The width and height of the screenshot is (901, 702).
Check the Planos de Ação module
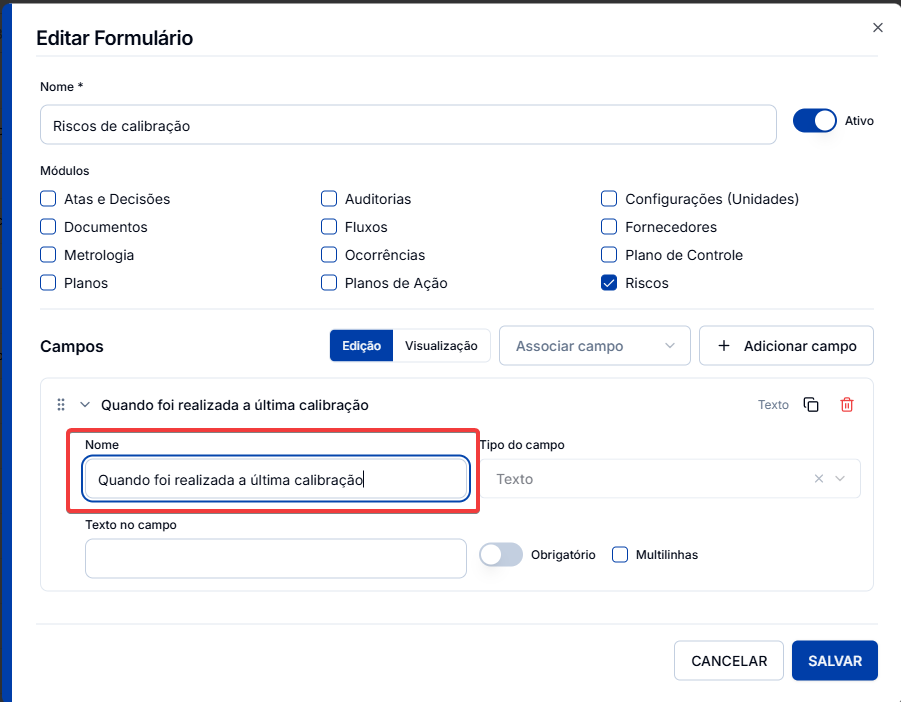point(329,283)
